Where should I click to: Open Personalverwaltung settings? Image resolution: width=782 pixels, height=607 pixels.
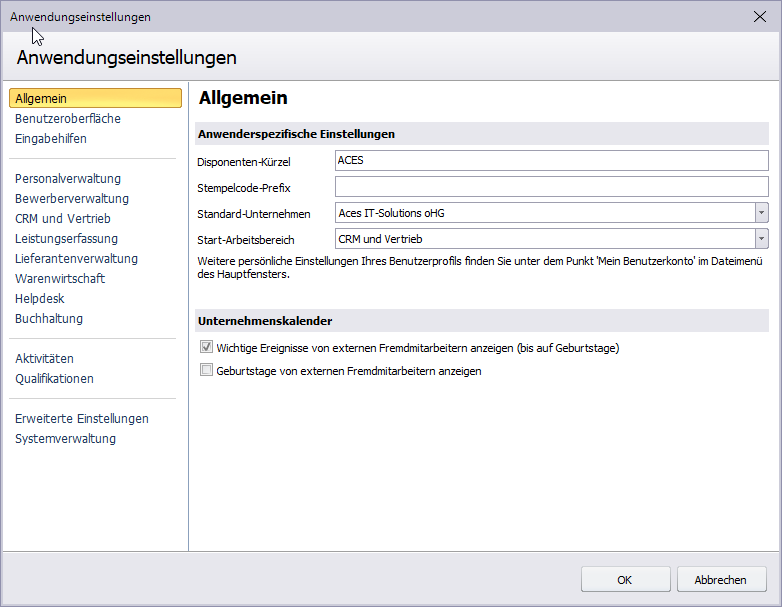pyautogui.click(x=68, y=178)
